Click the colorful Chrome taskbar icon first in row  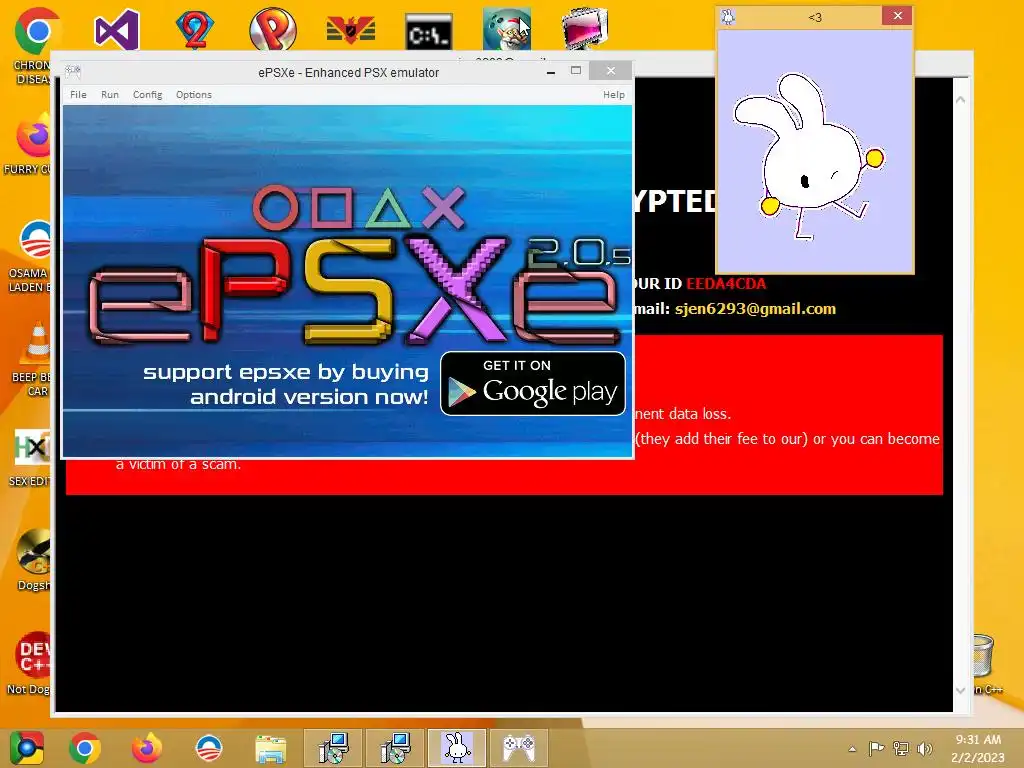coord(26,748)
